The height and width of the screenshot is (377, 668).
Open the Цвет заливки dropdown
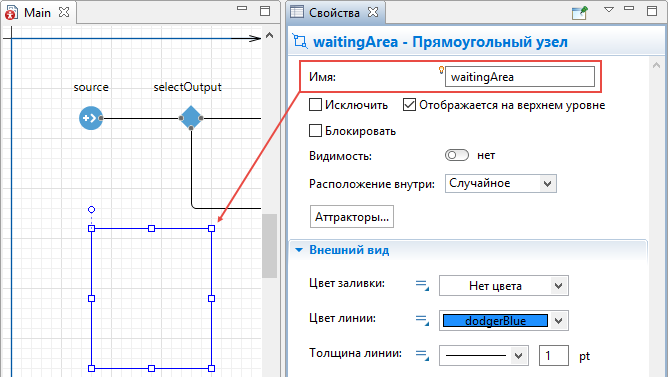[504, 286]
